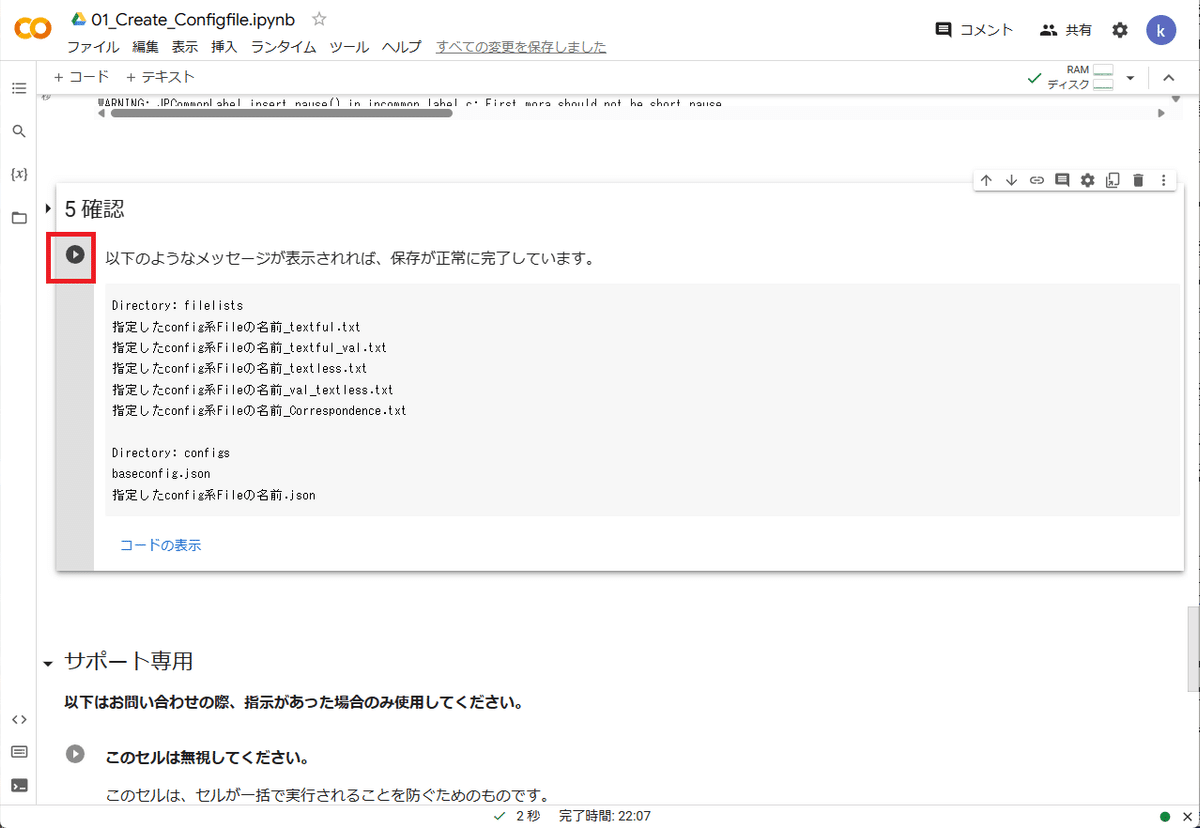
Task: Click the Directory: configs line
Action: [170, 453]
